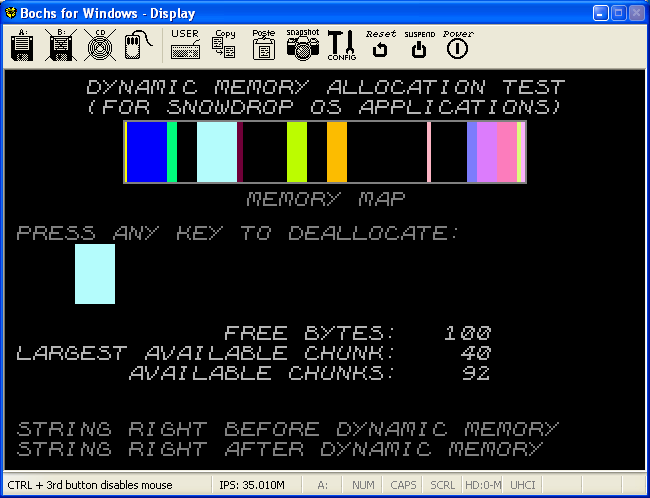
Task: Click the Reset button icon
Action: click(x=381, y=45)
